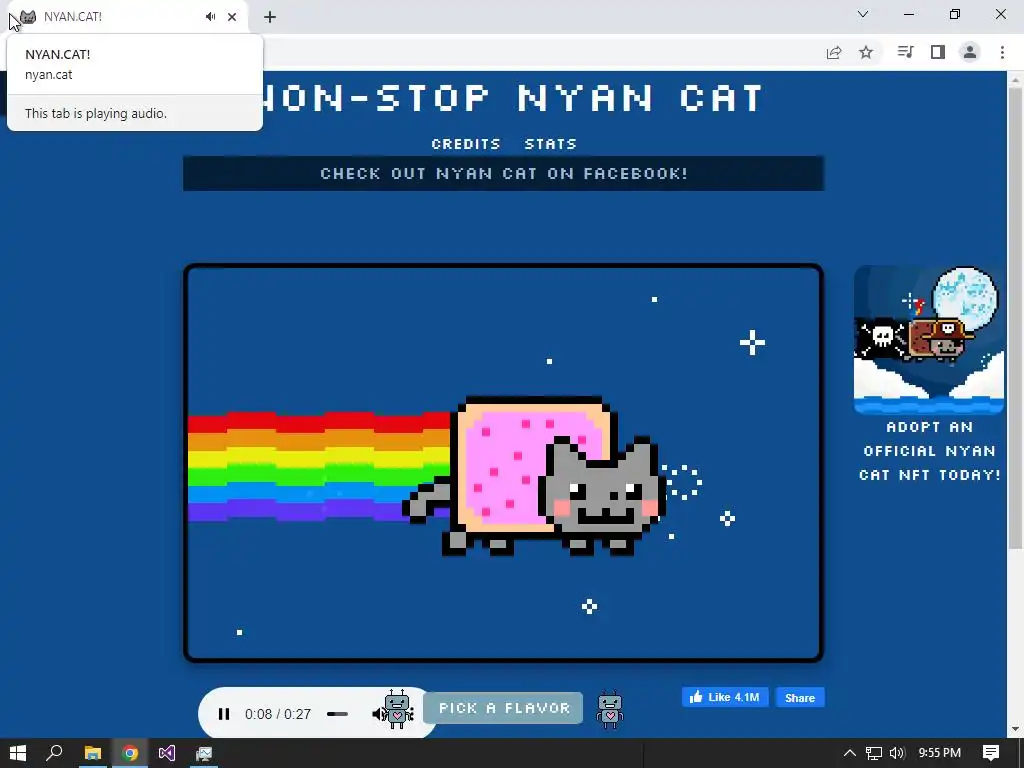The width and height of the screenshot is (1024, 768).
Task: Click the 0:08 / 0:27 time display
Action: 278,714
